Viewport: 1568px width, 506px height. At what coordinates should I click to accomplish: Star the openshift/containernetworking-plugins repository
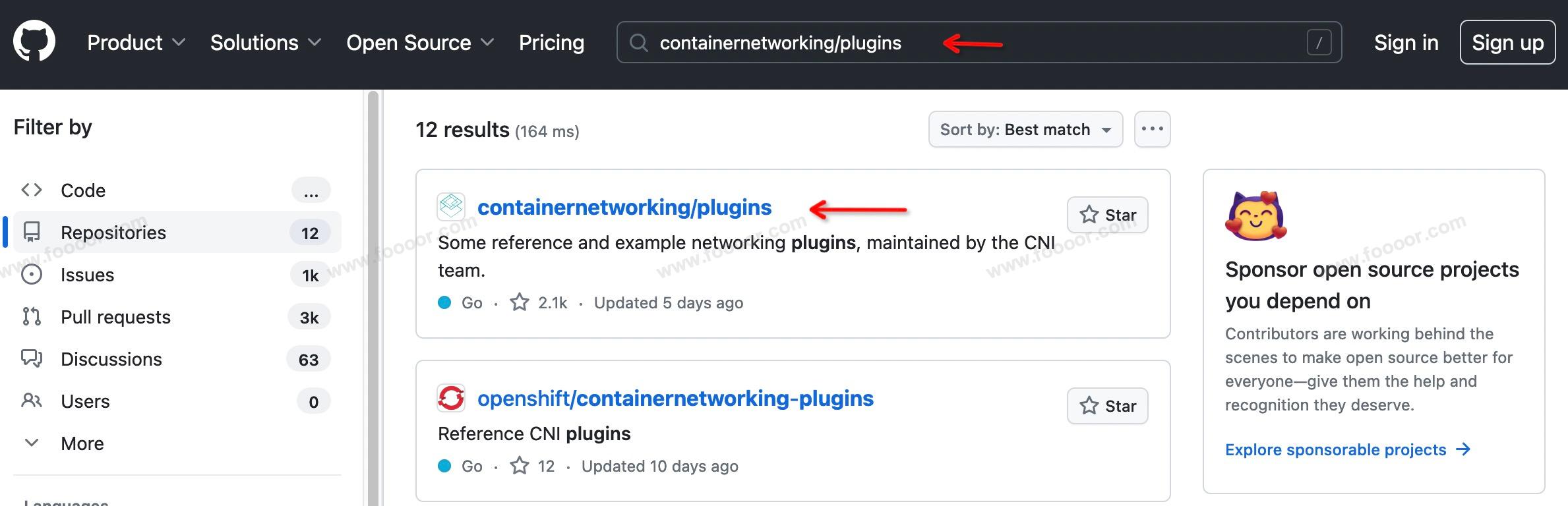1107,406
